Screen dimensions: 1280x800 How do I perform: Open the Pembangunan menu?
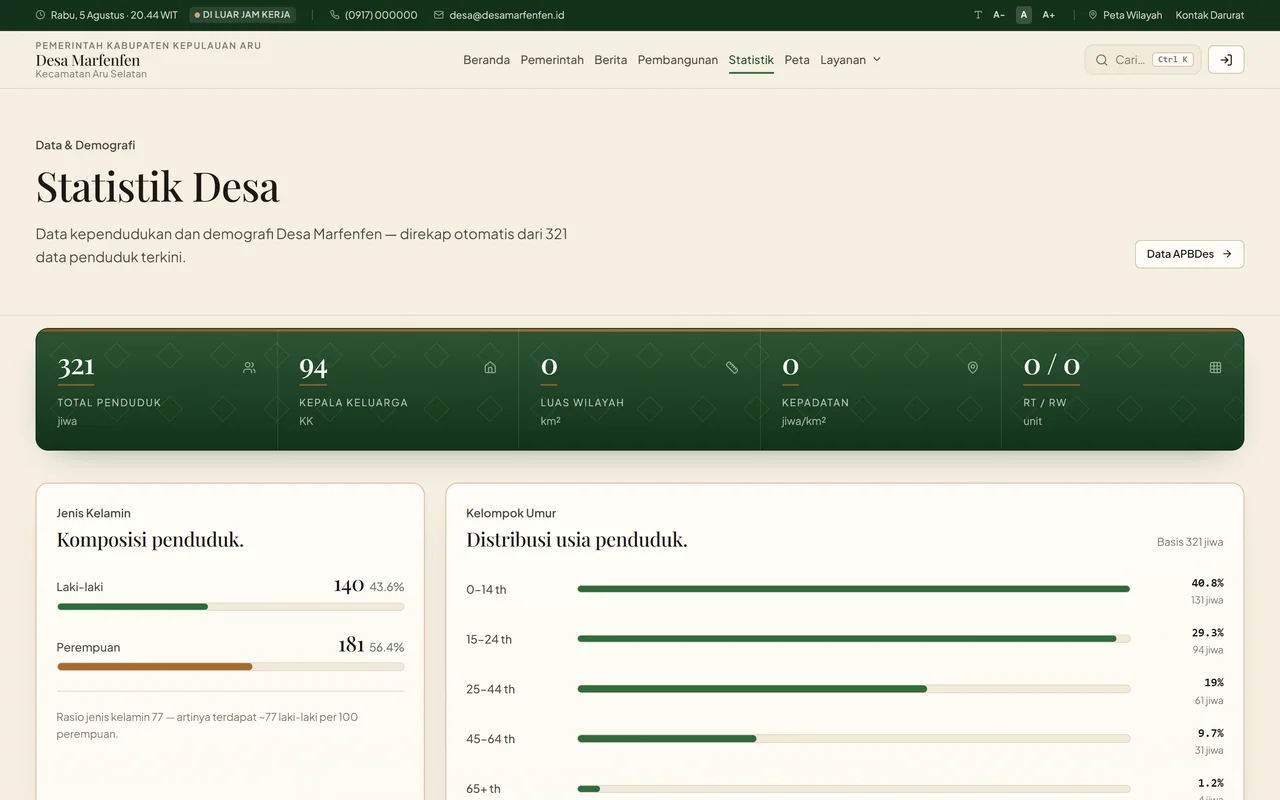click(x=678, y=60)
